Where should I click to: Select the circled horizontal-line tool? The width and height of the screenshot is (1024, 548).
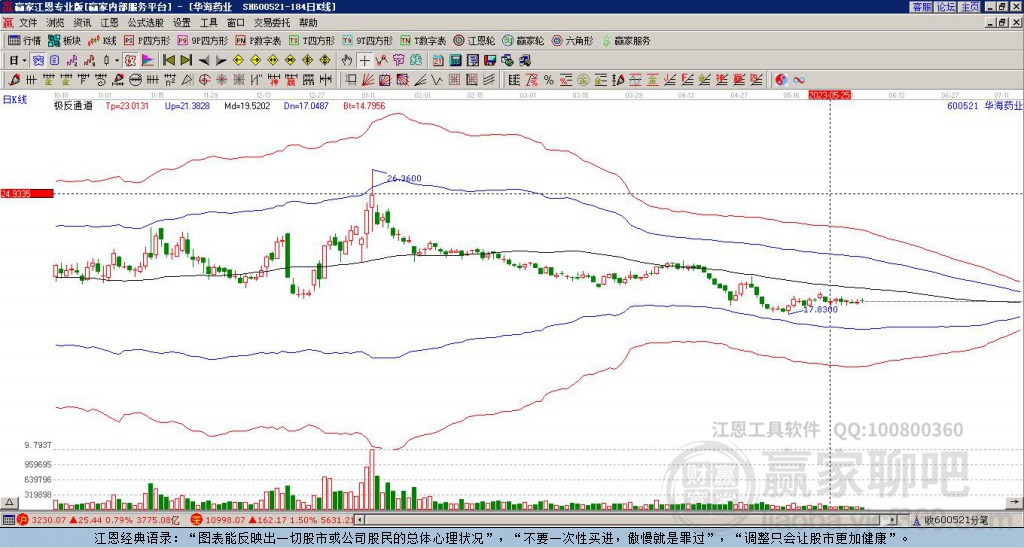tap(135, 80)
